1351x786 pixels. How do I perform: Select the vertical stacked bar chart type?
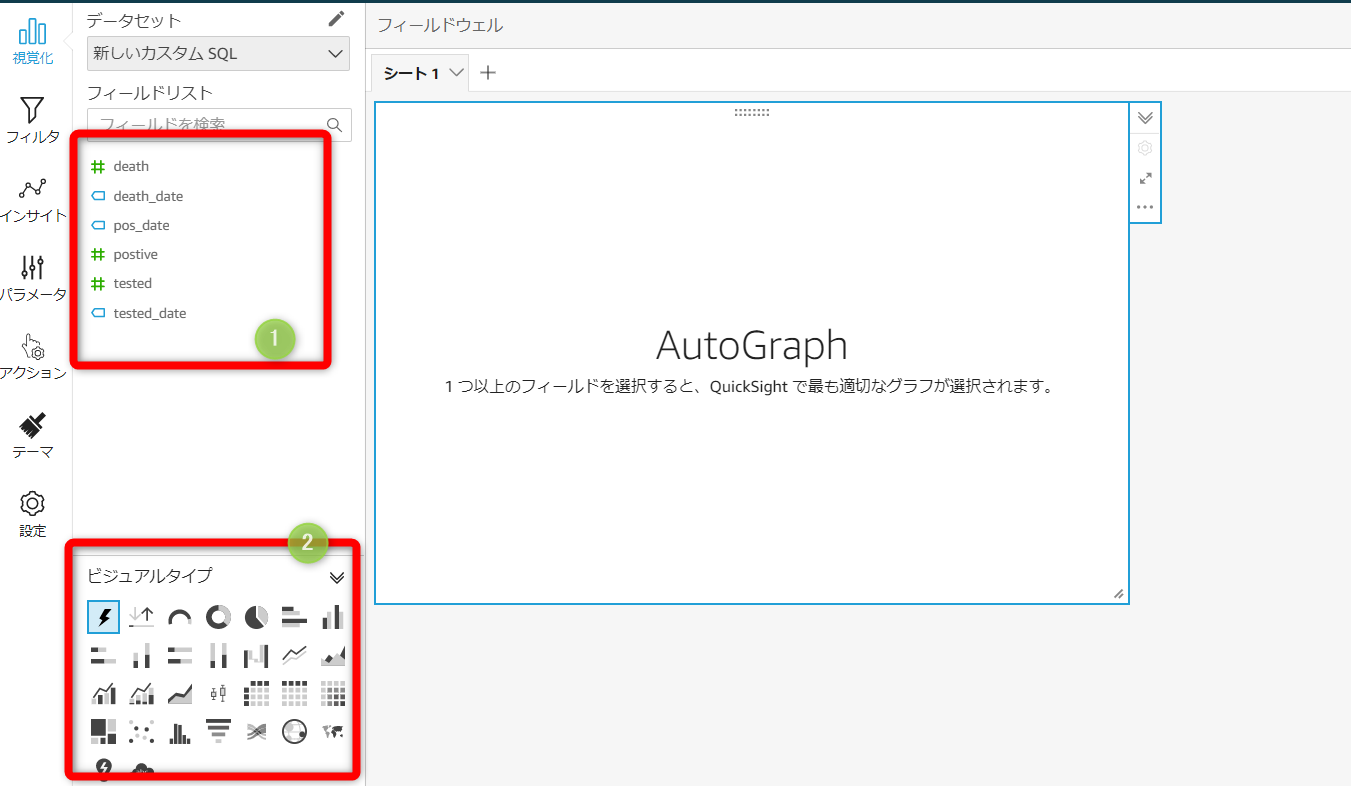tap(142, 656)
